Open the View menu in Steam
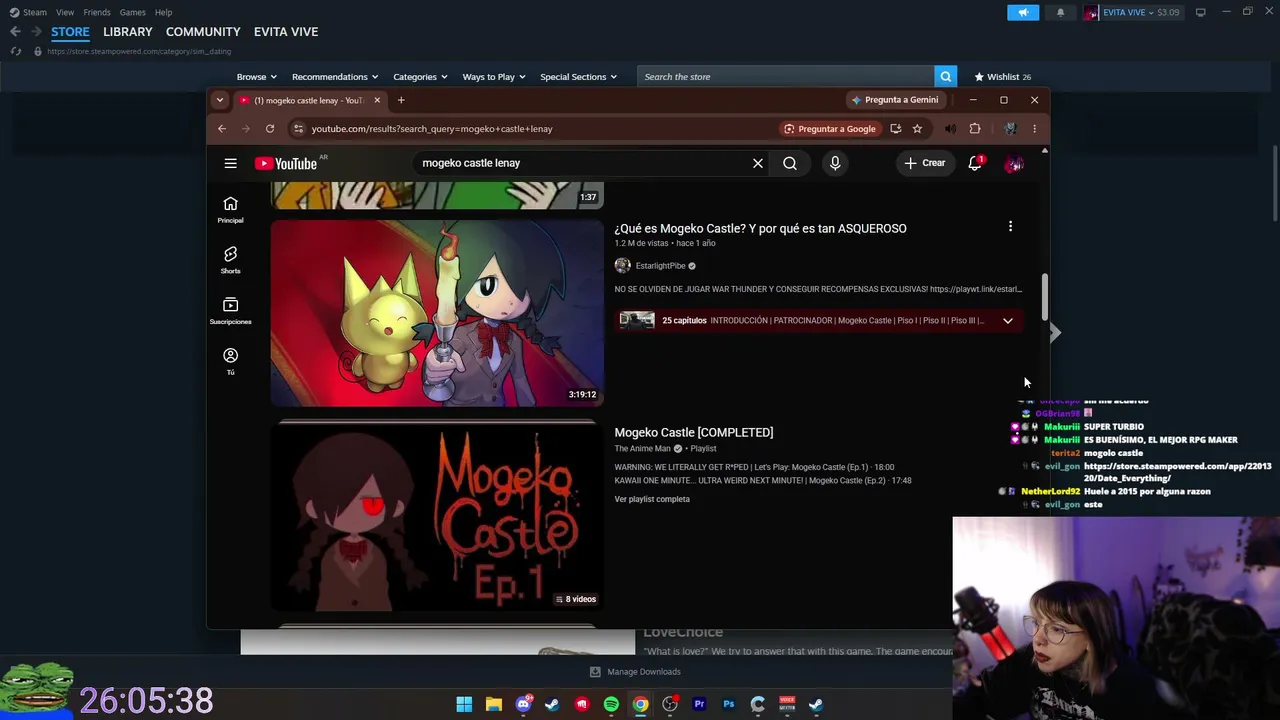The height and width of the screenshot is (720, 1280). 65,12
